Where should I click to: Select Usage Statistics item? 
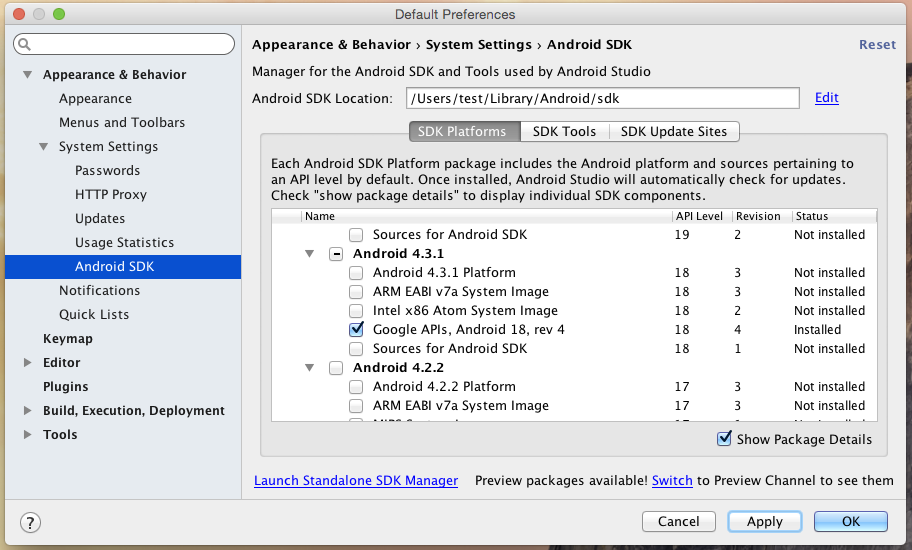(x=124, y=242)
